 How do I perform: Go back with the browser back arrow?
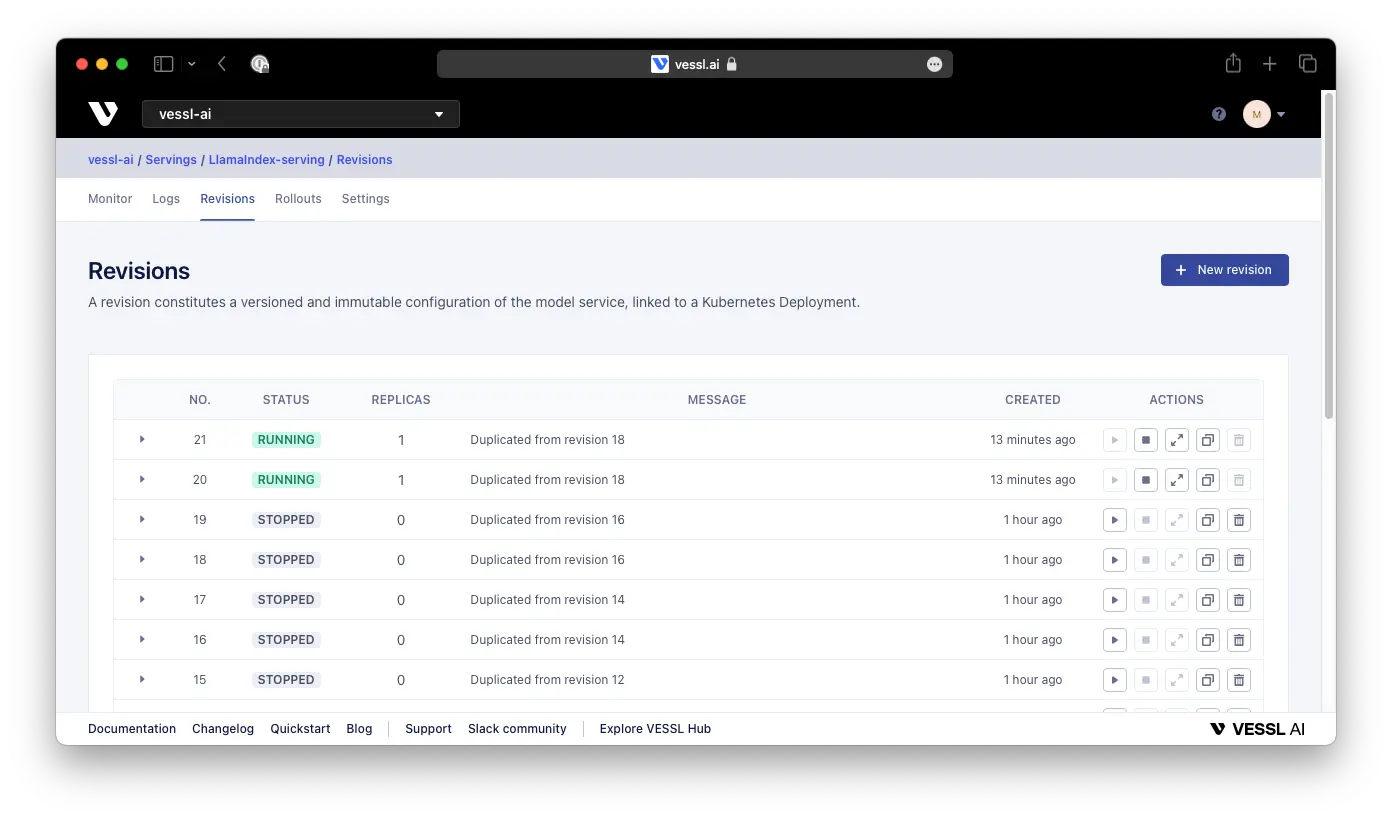(222, 64)
